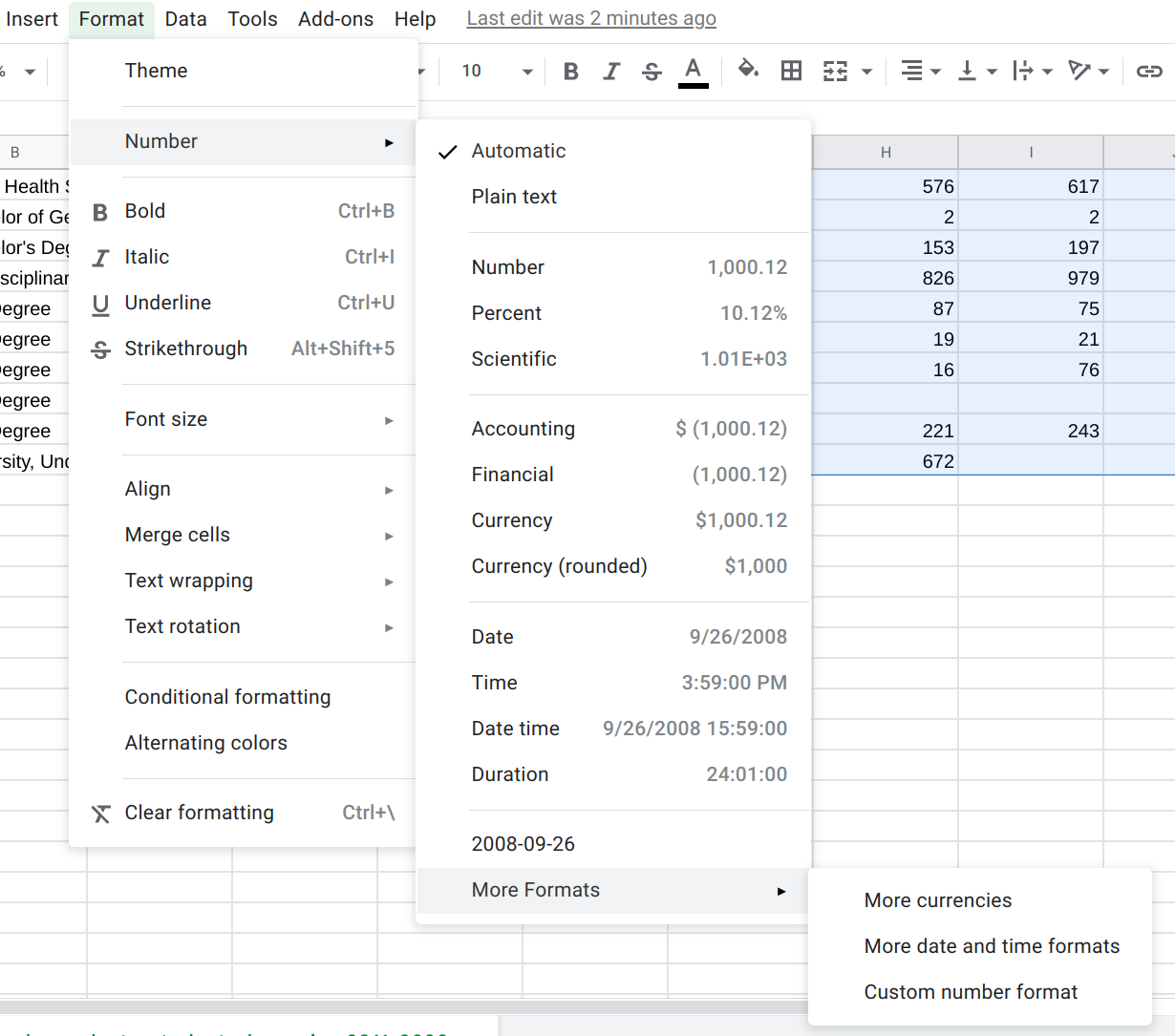The height and width of the screenshot is (1036, 1175).
Task: Click the Insert link icon
Action: (x=1148, y=72)
